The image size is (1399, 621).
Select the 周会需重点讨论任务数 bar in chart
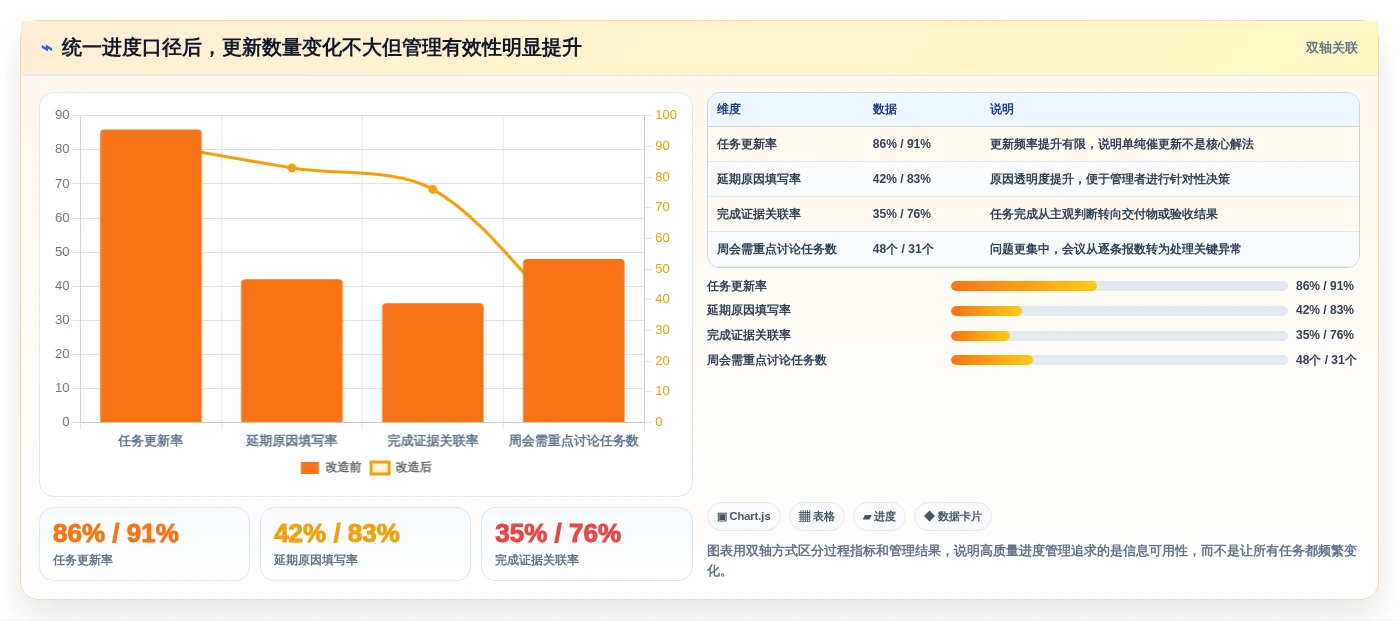tap(574, 340)
